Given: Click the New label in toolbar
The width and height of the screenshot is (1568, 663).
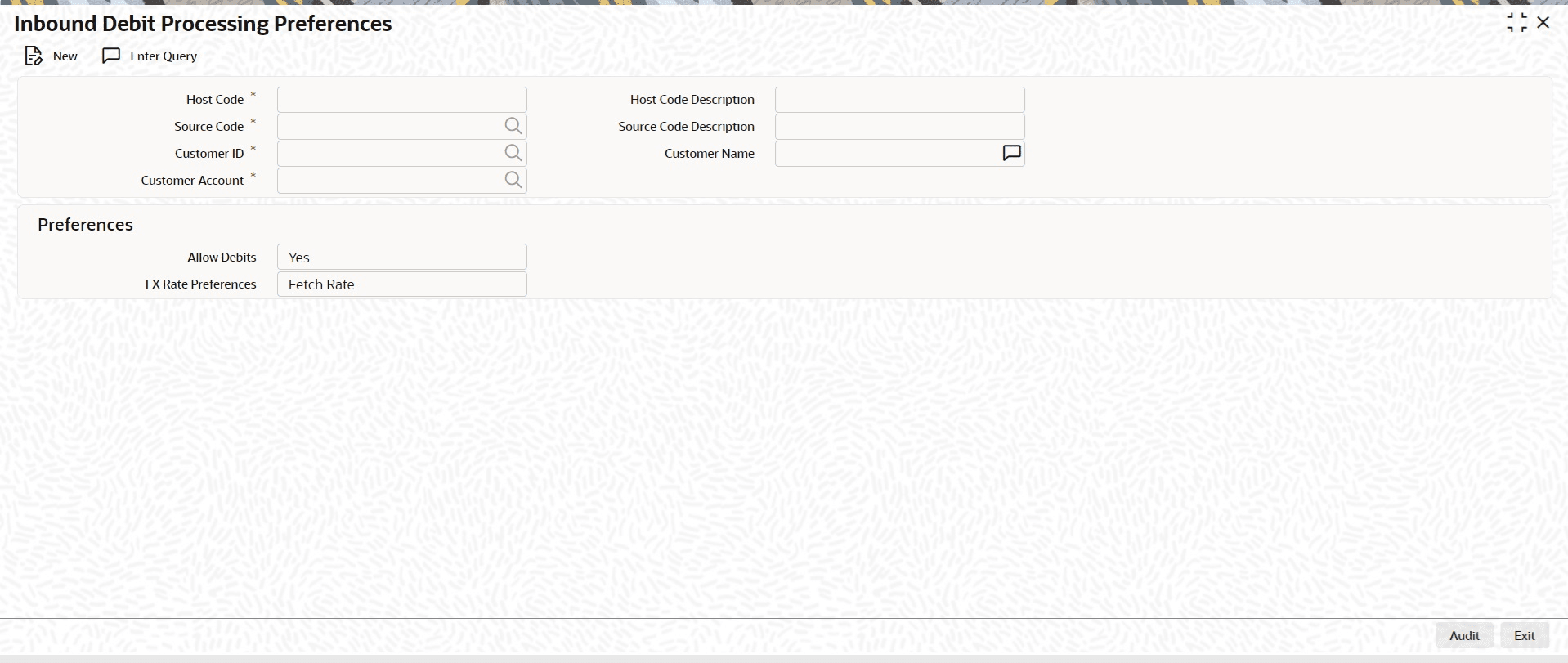Looking at the screenshot, I should pos(65,56).
